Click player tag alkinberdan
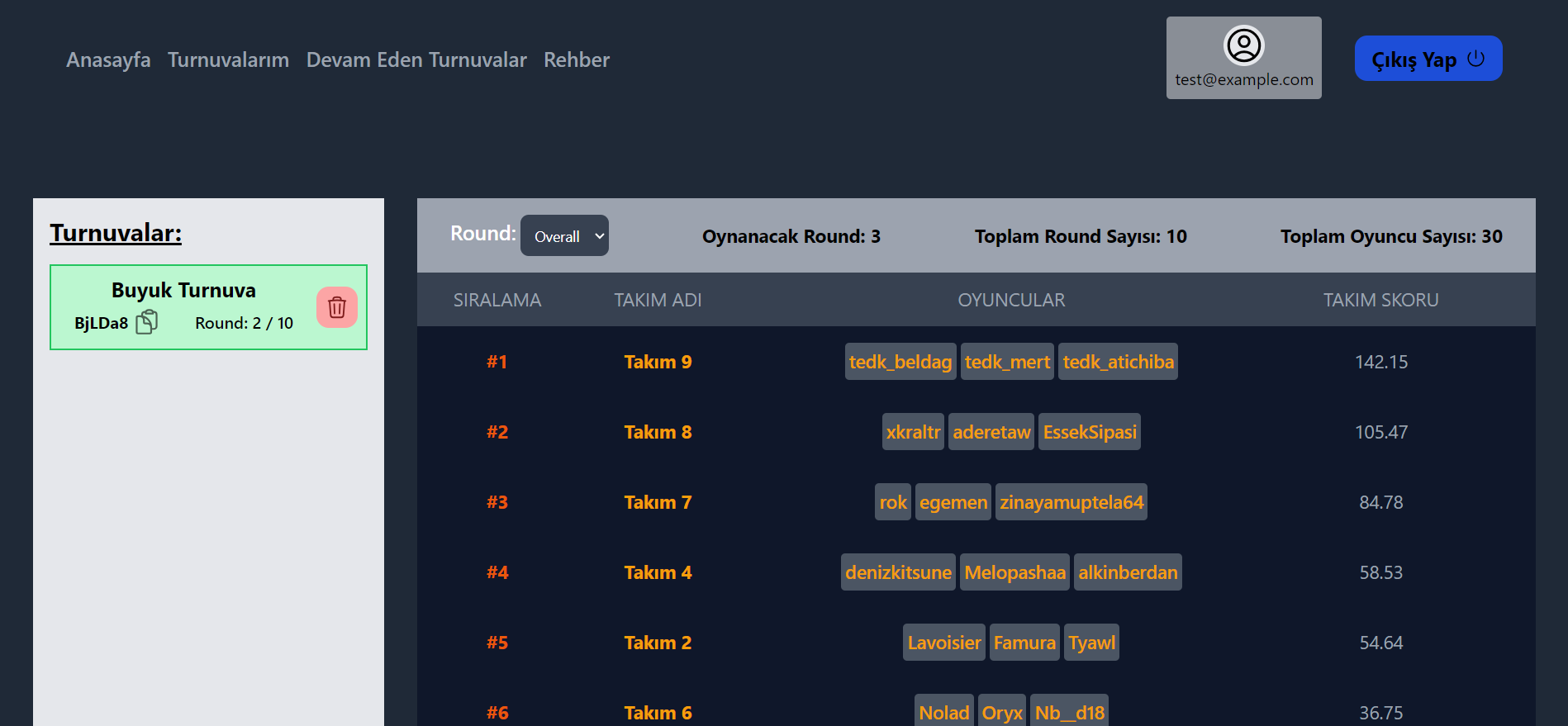The image size is (1568, 726). click(1128, 572)
